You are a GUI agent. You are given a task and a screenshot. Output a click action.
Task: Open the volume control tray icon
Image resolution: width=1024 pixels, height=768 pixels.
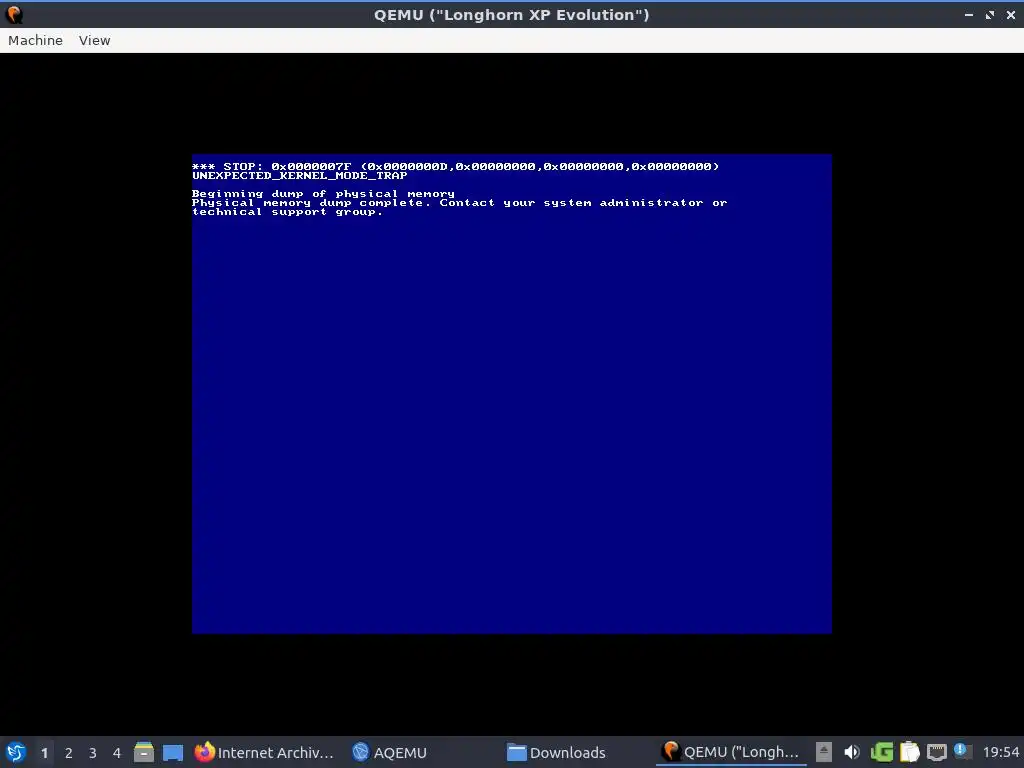point(852,752)
